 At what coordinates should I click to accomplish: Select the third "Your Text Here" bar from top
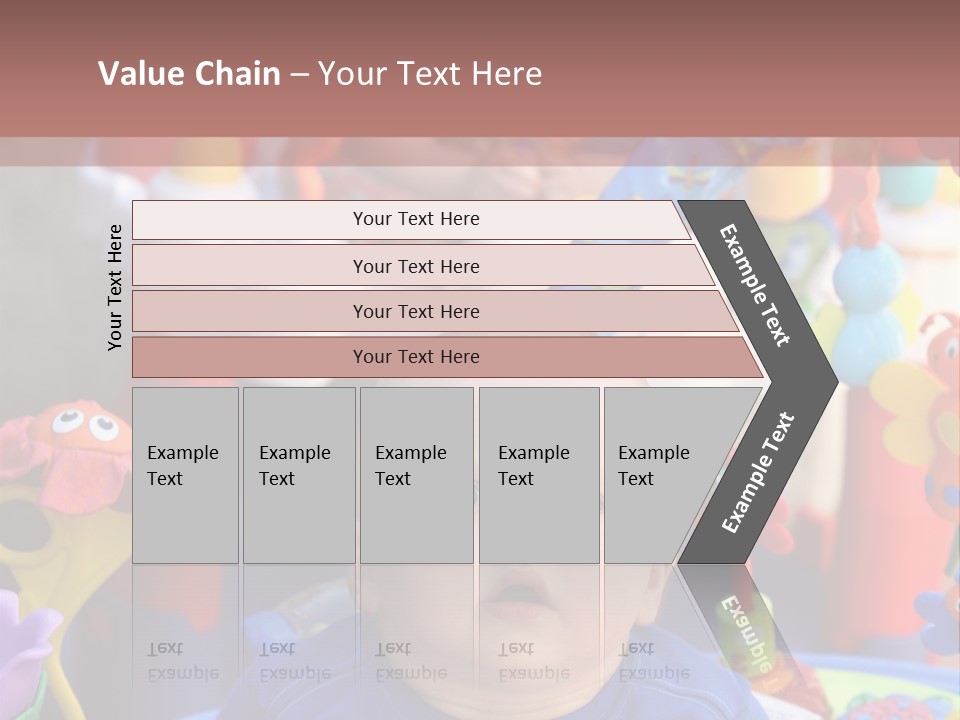pos(415,311)
